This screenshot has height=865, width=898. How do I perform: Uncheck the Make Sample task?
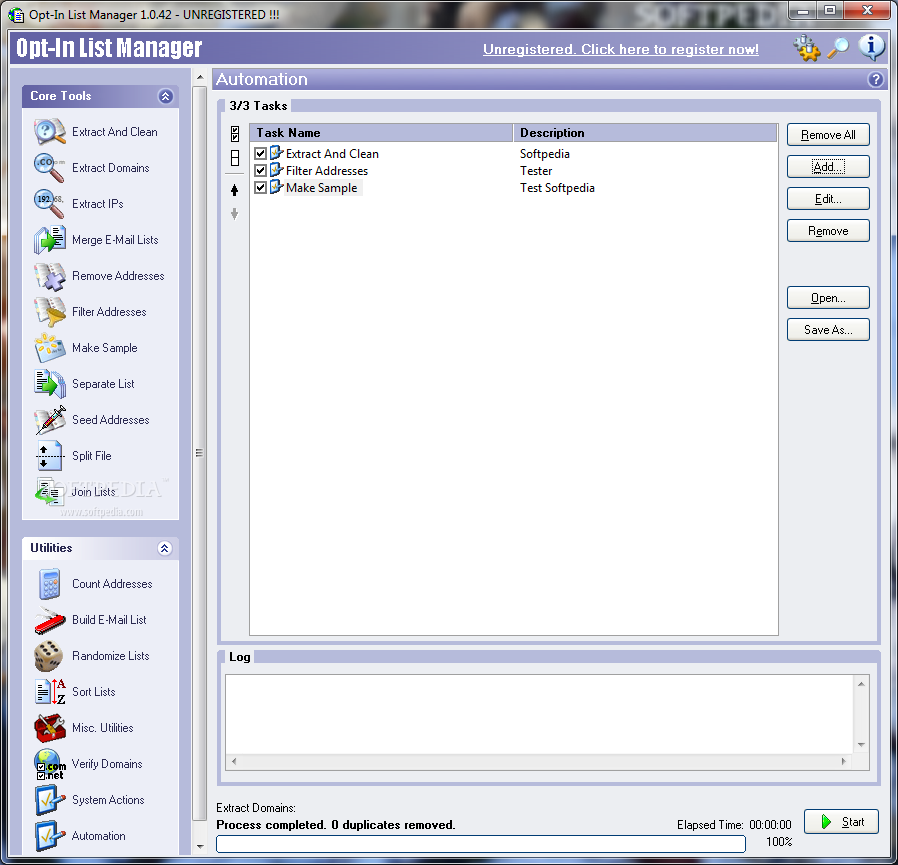(261, 188)
